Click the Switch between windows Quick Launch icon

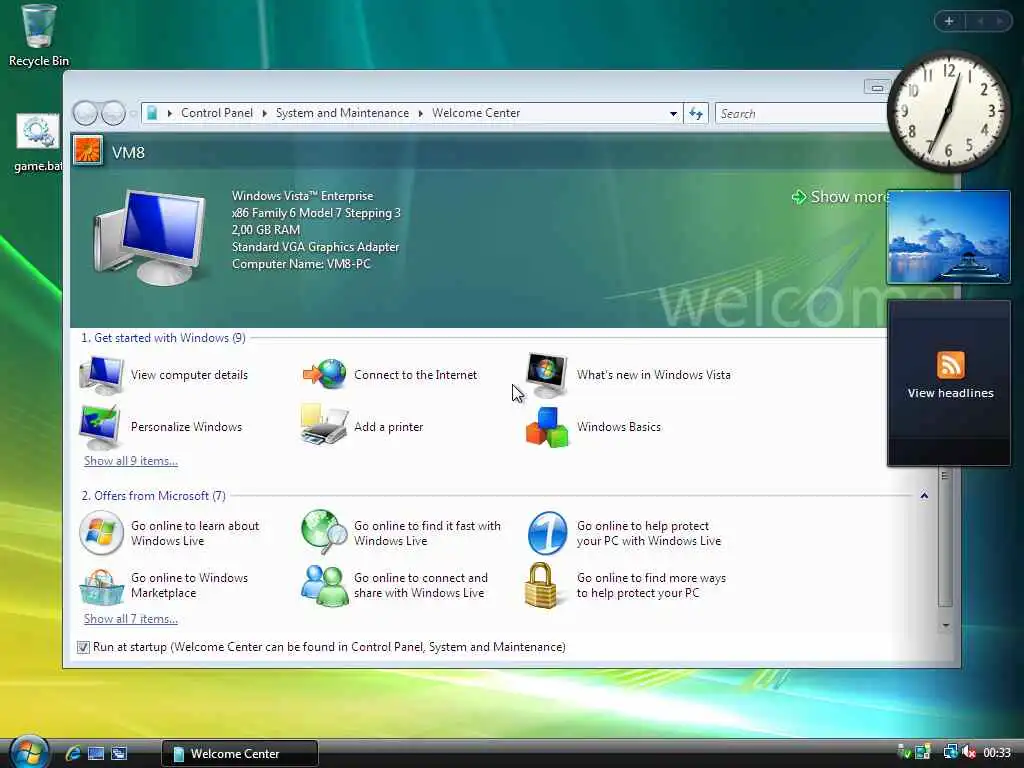click(119, 754)
